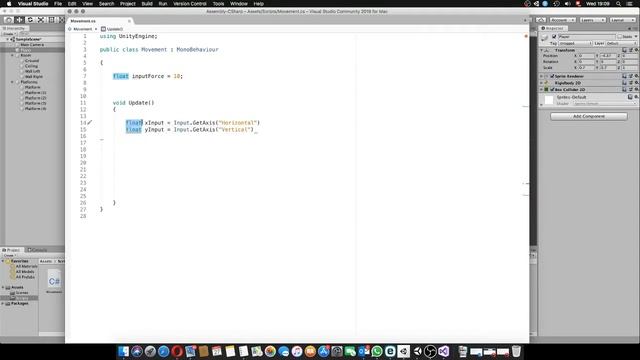Open Unity cloud services icon
The image size is (640, 360).
click(x=541, y=20)
